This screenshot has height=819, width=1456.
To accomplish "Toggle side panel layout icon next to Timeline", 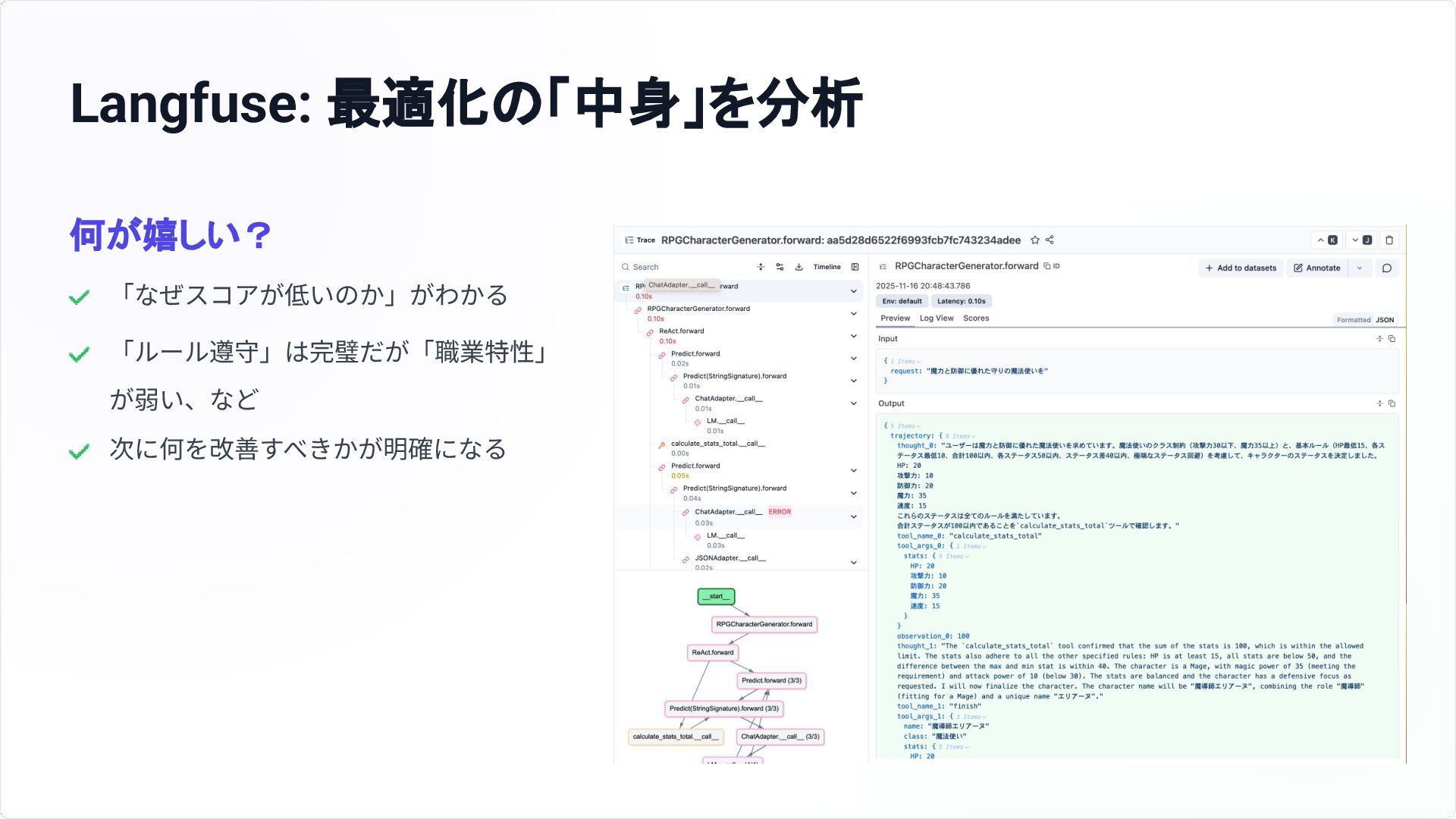I will click(x=855, y=267).
